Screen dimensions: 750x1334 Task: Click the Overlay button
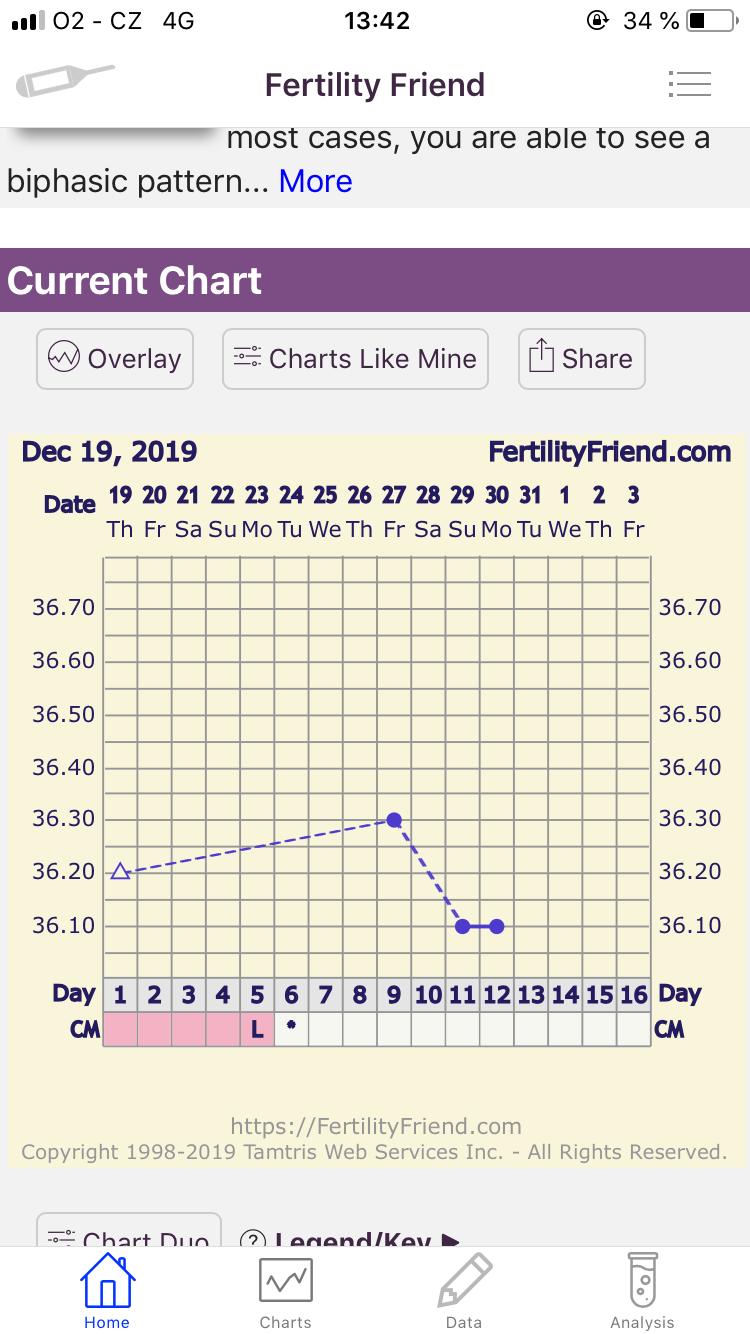click(115, 358)
